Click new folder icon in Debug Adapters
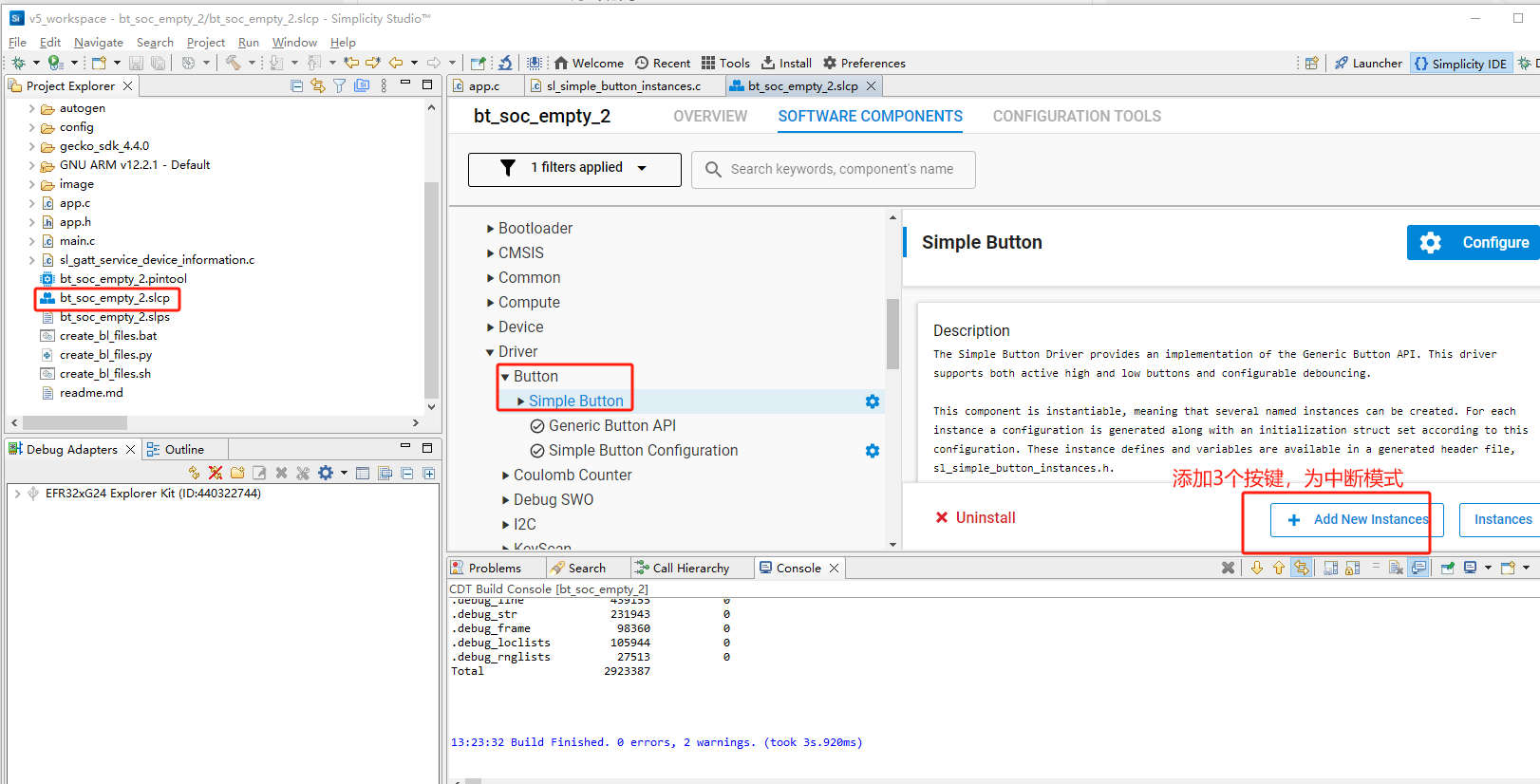The height and width of the screenshot is (784, 1540). 237,473
